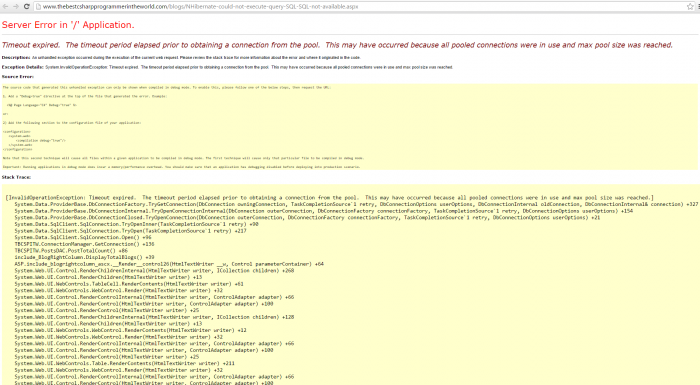Click the SqlConnection.Open() +96 line
Image resolution: width=700 pixels, height=385 pixels.
(83, 237)
